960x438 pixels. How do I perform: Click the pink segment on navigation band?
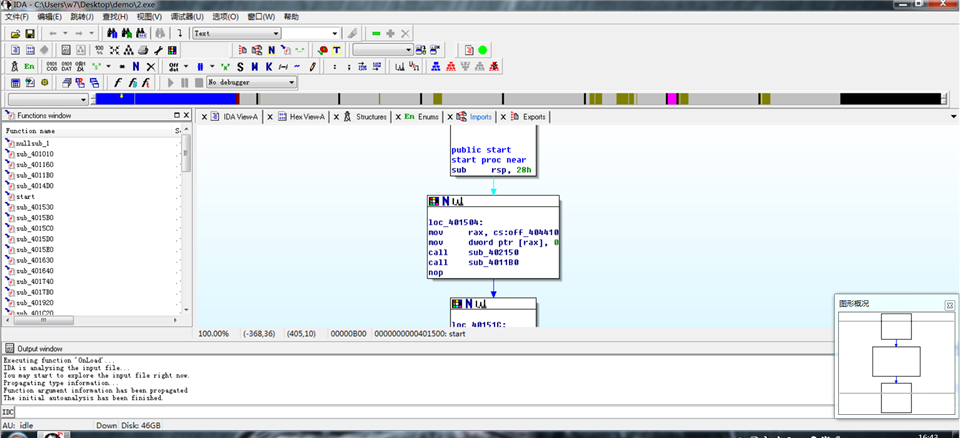point(672,99)
